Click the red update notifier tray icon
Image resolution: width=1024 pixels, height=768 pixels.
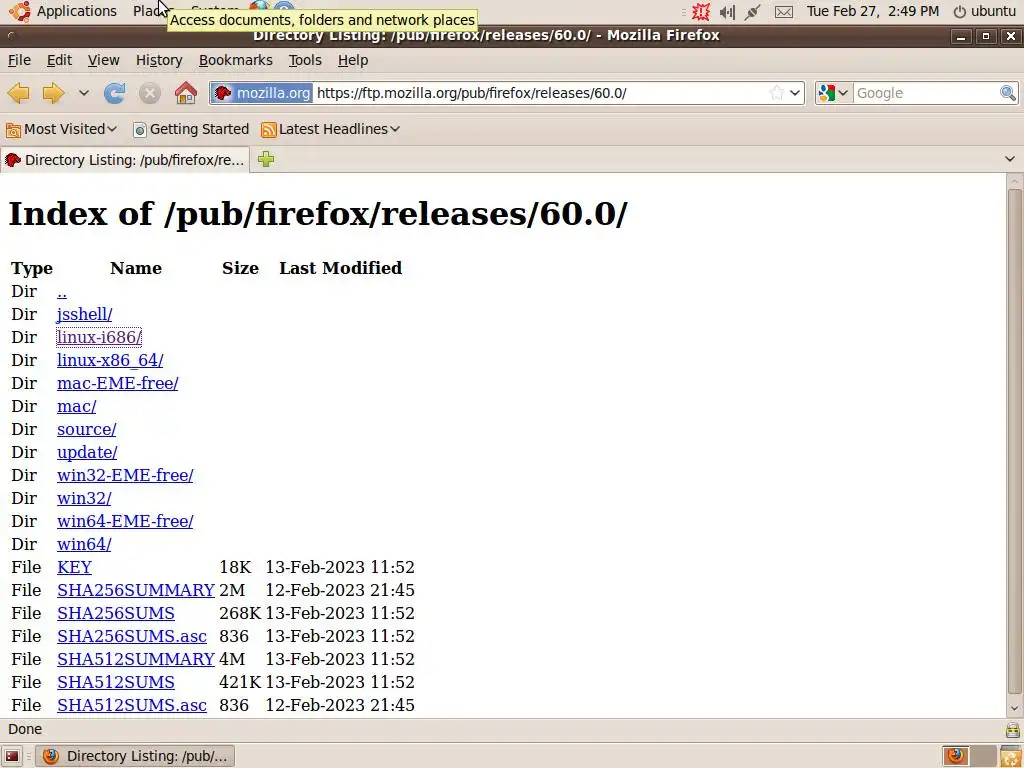pos(701,11)
